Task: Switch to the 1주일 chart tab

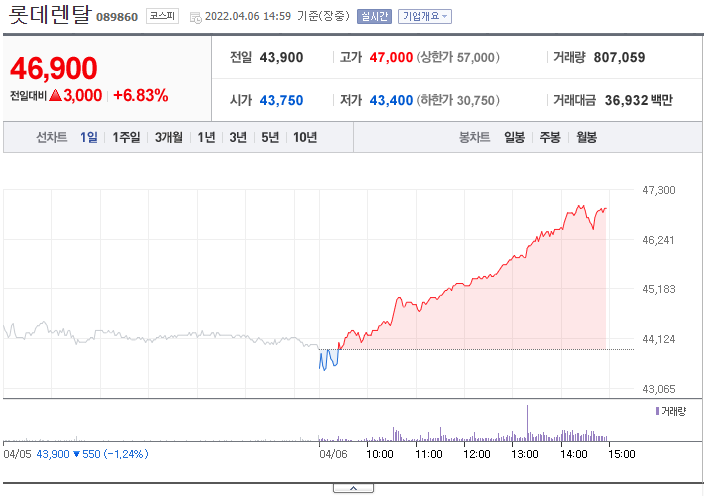Action: click(126, 137)
